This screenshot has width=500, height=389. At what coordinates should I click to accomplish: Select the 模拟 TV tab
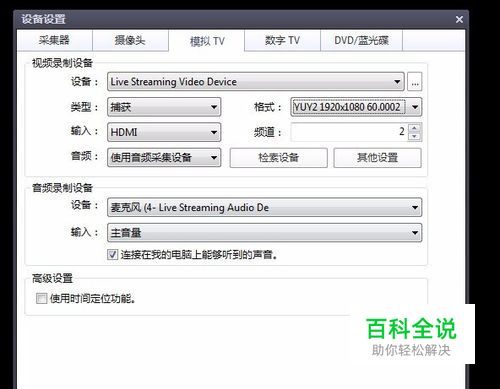207,41
